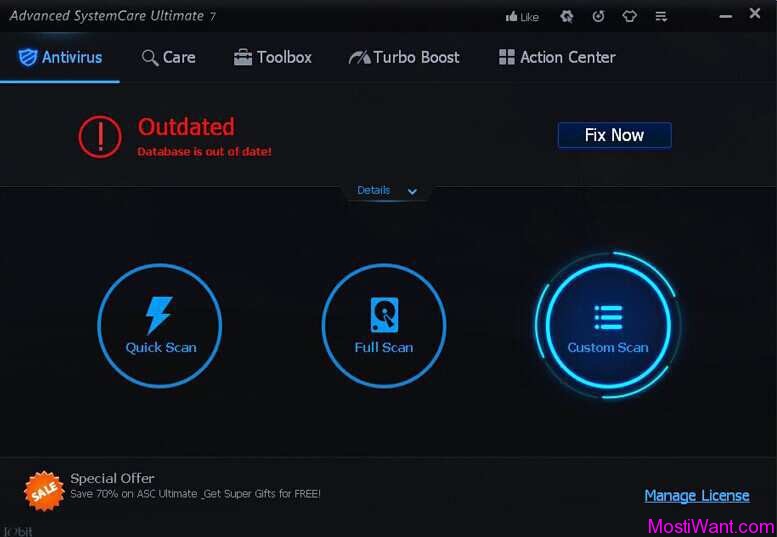
Task: Open the more options menu icon
Action: coord(661,17)
